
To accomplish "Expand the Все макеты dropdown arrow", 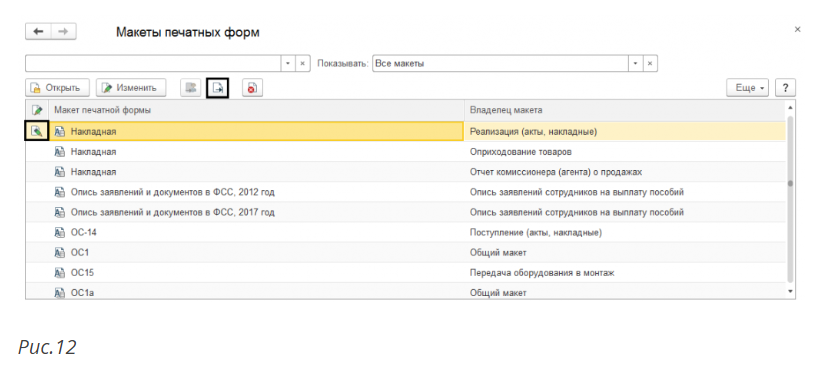I will tap(635, 64).
